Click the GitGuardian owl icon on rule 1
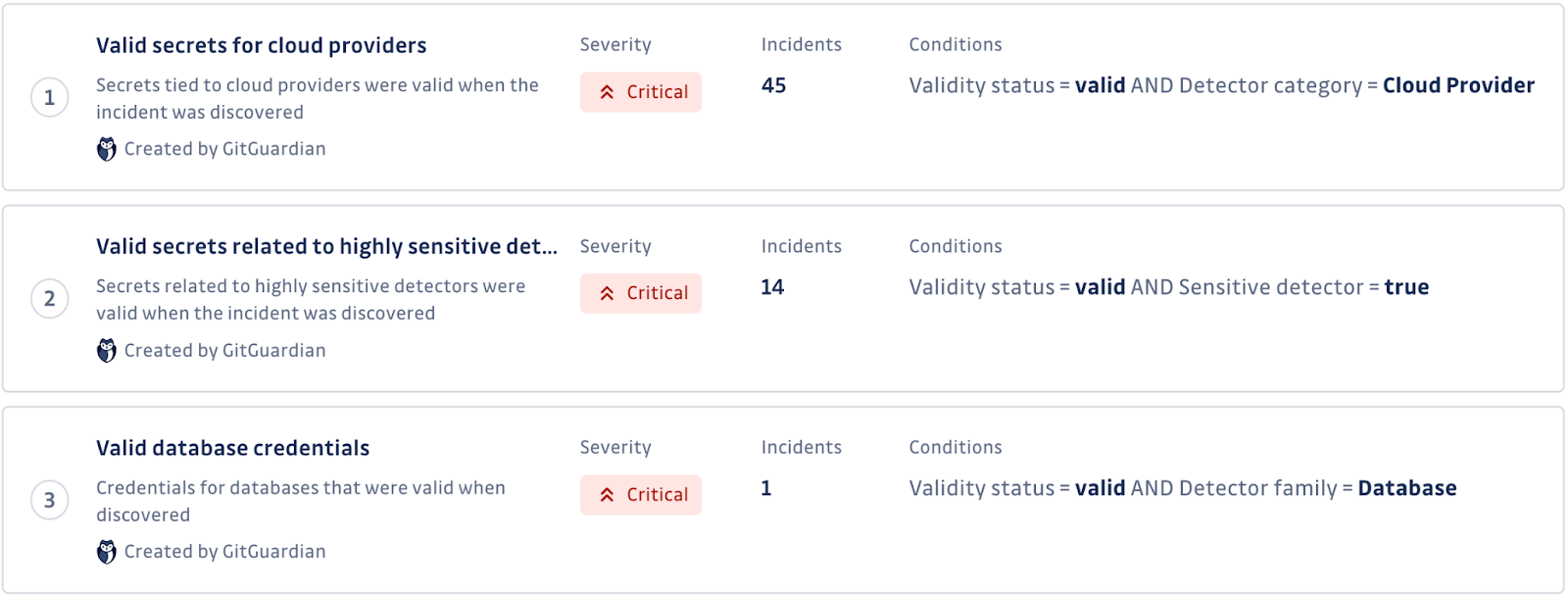Screen dimensions: 1568x597 pyautogui.click(x=108, y=148)
